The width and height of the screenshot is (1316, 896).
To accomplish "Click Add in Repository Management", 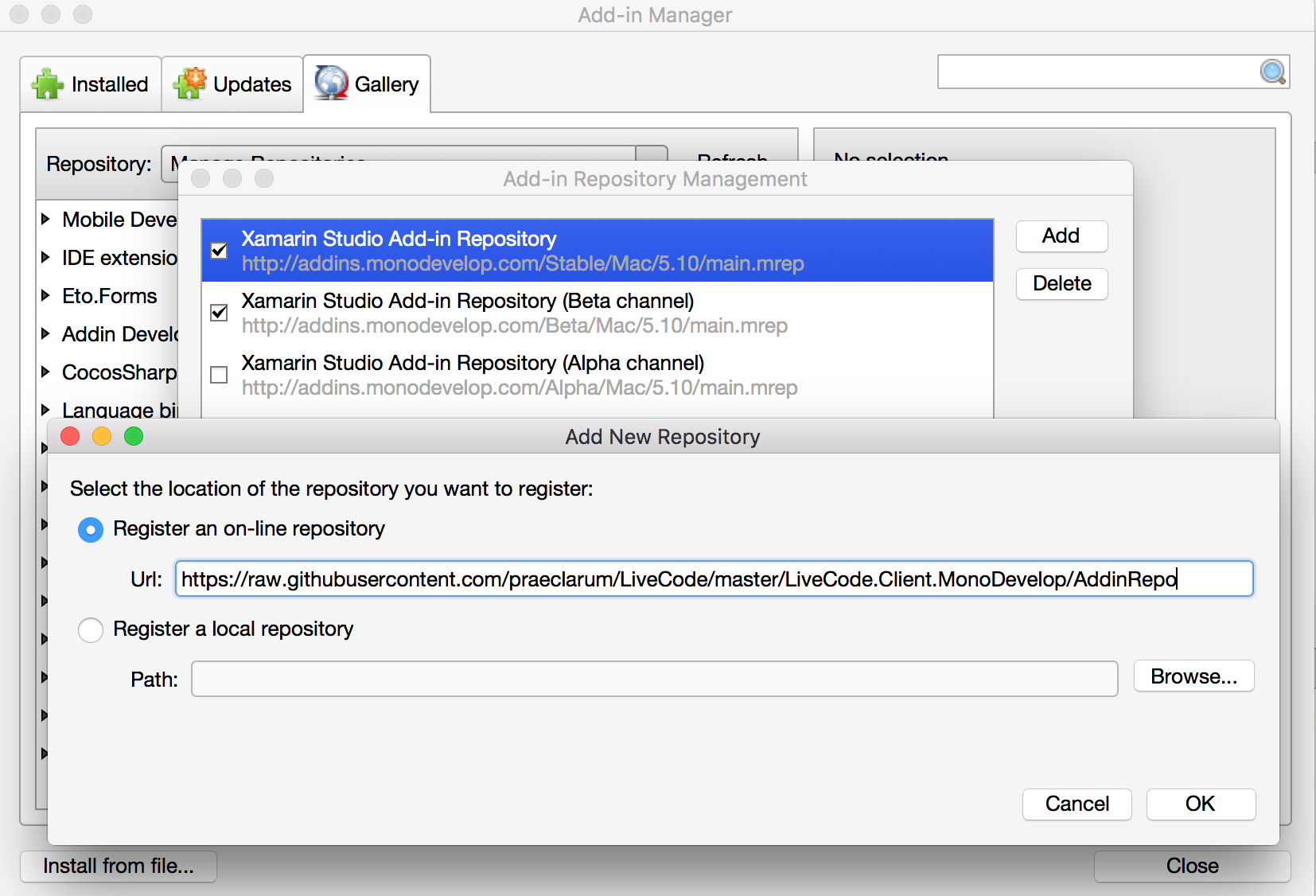I will (1061, 236).
